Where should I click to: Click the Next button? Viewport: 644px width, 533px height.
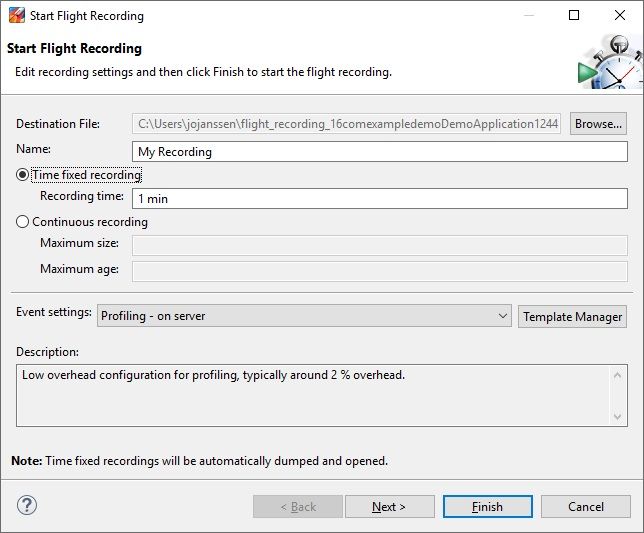389,506
